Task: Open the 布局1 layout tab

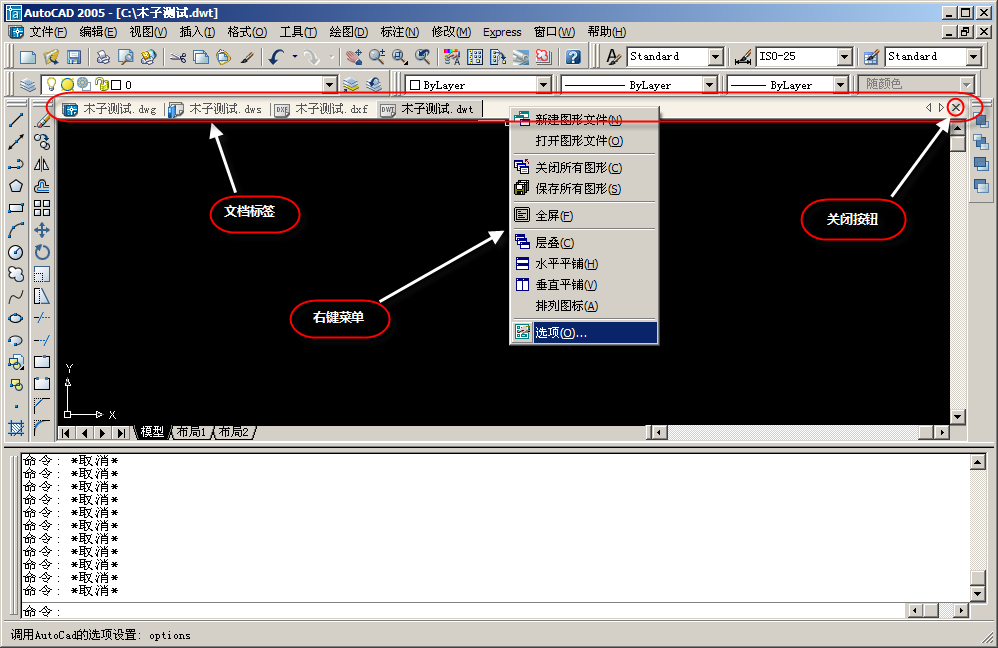Action: click(x=190, y=432)
